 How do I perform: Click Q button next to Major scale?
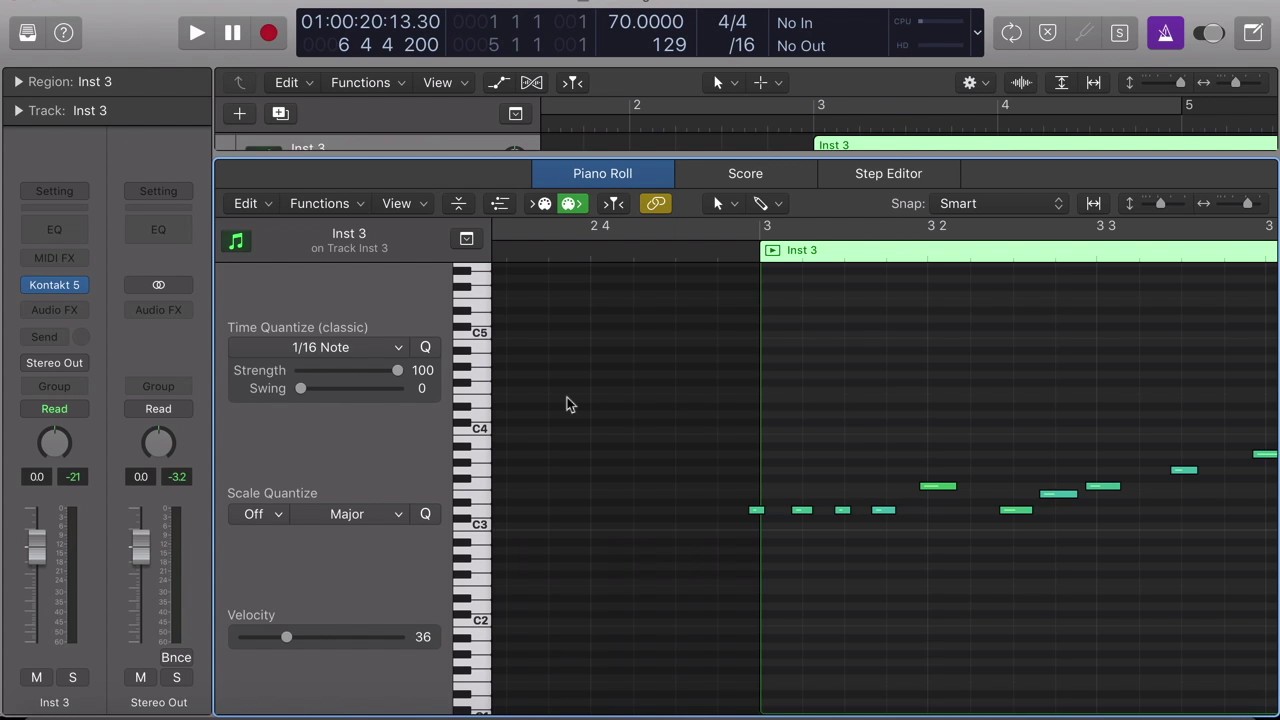point(425,515)
